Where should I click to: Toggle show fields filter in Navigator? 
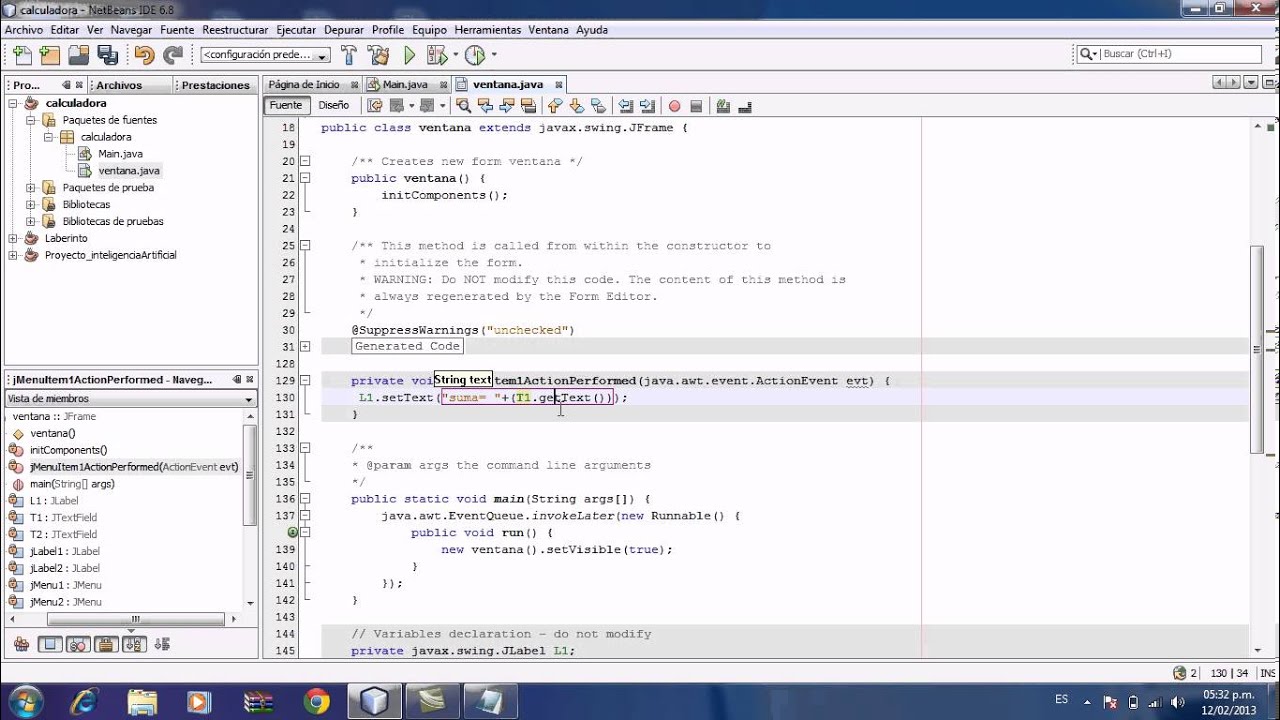tap(50, 645)
